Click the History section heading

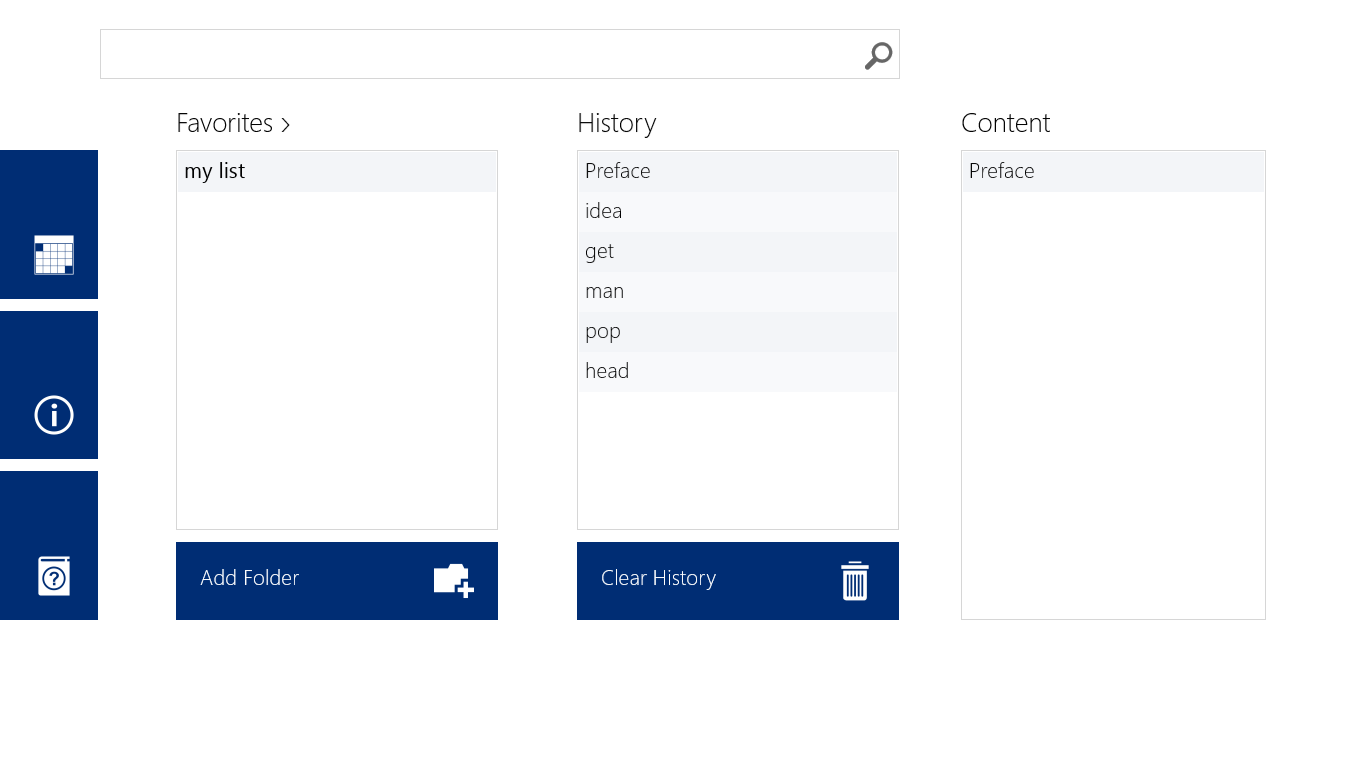point(616,123)
